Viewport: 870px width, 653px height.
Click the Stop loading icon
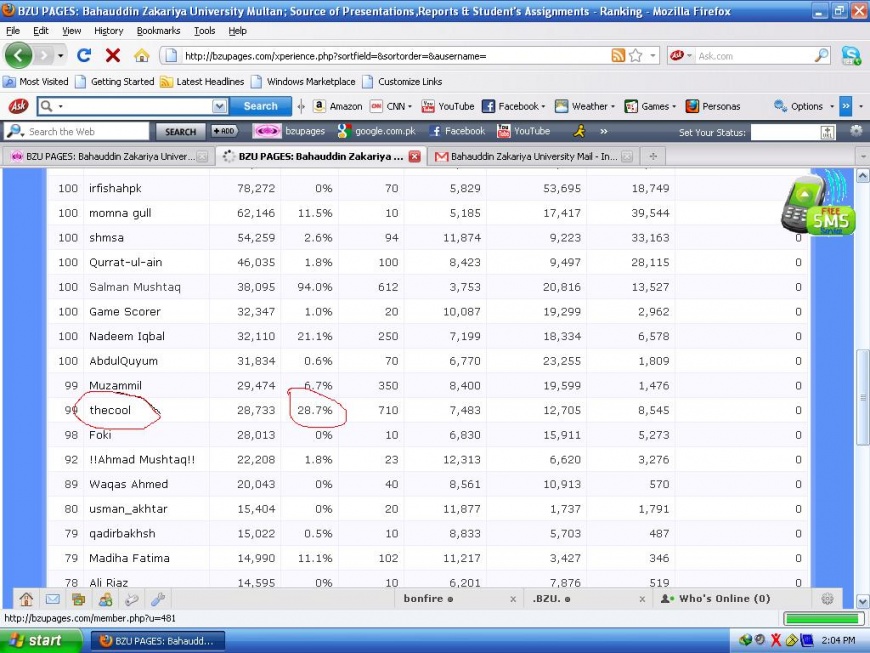click(x=113, y=56)
